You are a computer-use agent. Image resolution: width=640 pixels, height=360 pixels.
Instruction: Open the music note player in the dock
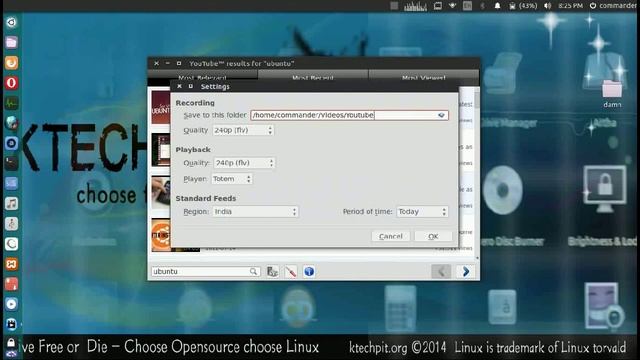point(11,203)
